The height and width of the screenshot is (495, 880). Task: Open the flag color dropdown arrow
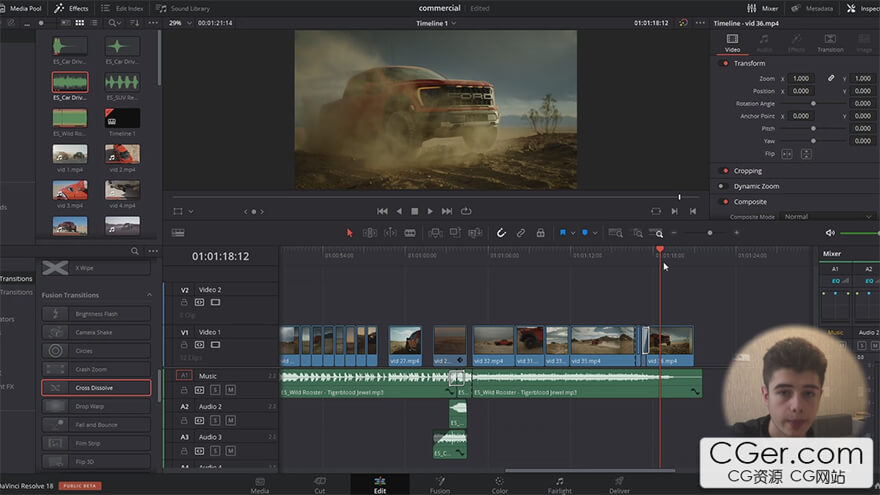(572, 233)
